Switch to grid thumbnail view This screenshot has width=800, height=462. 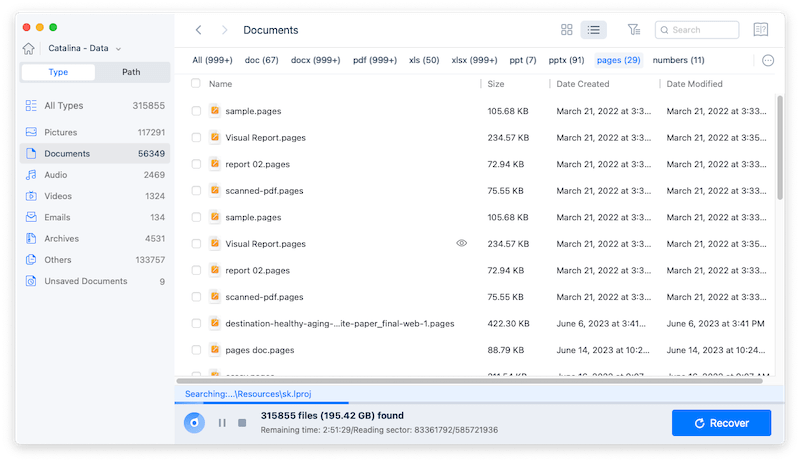coord(566,30)
